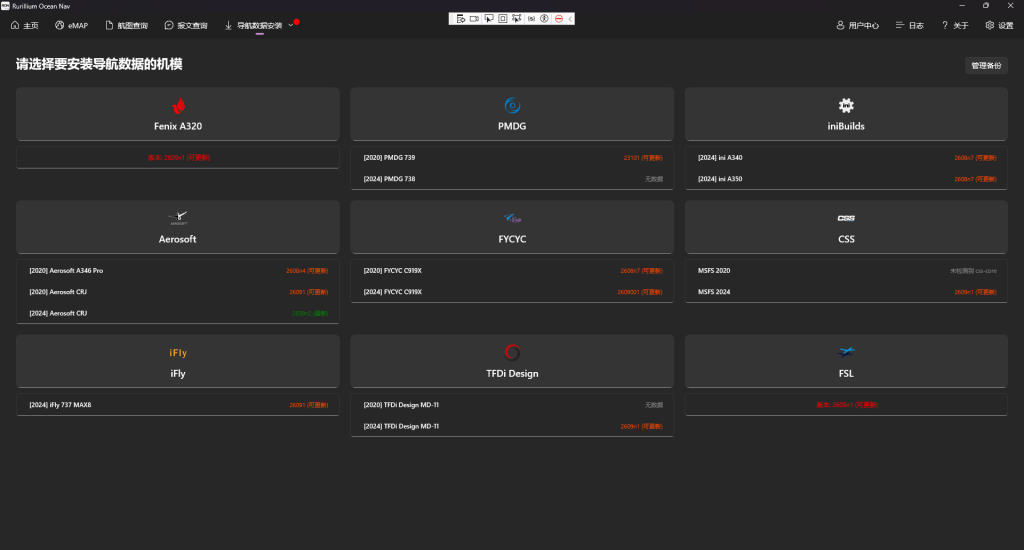The image size is (1024, 550).
Task: Open the 报文查询 tab
Action: click(x=186, y=25)
